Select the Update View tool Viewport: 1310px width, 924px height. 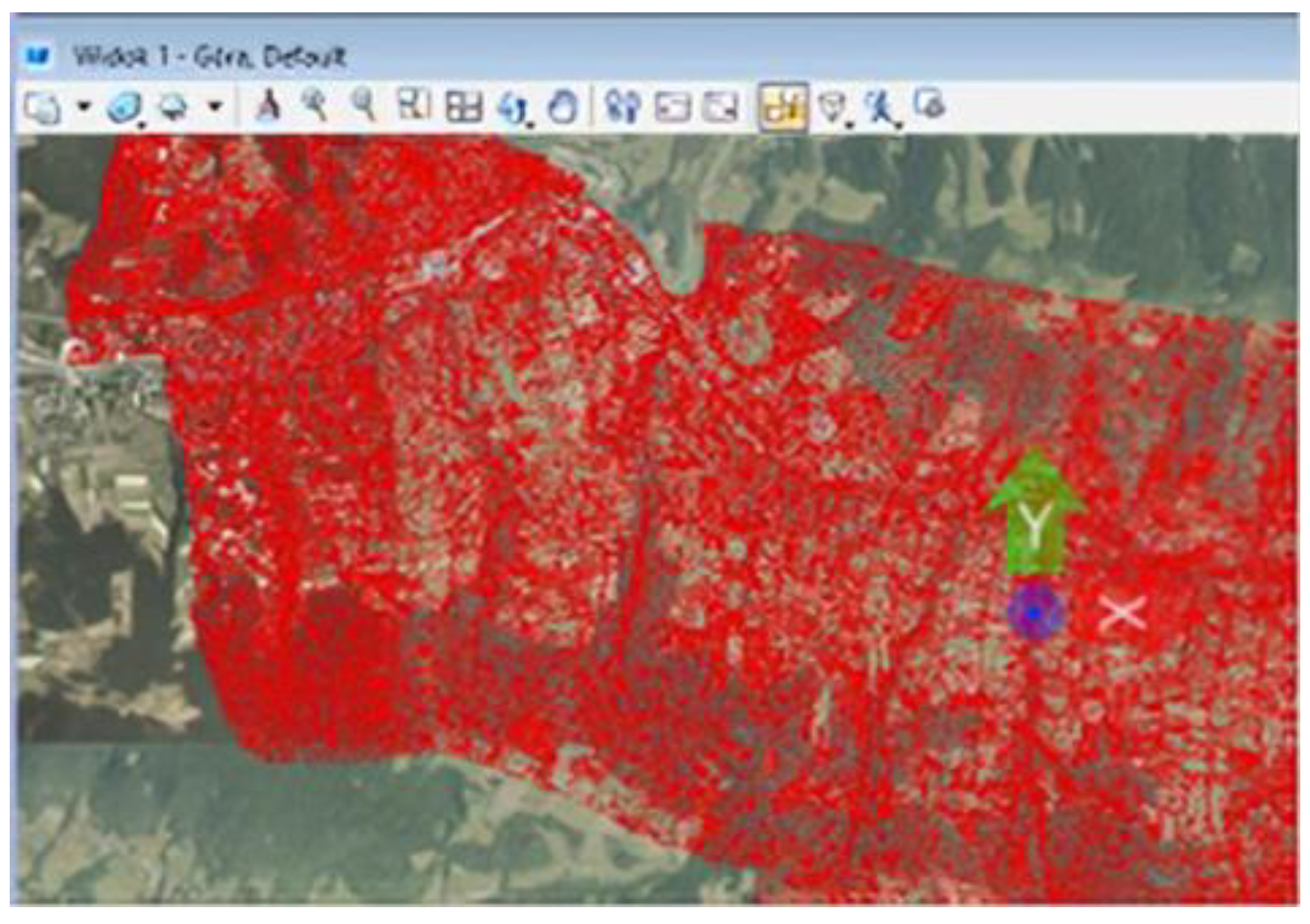(267, 105)
